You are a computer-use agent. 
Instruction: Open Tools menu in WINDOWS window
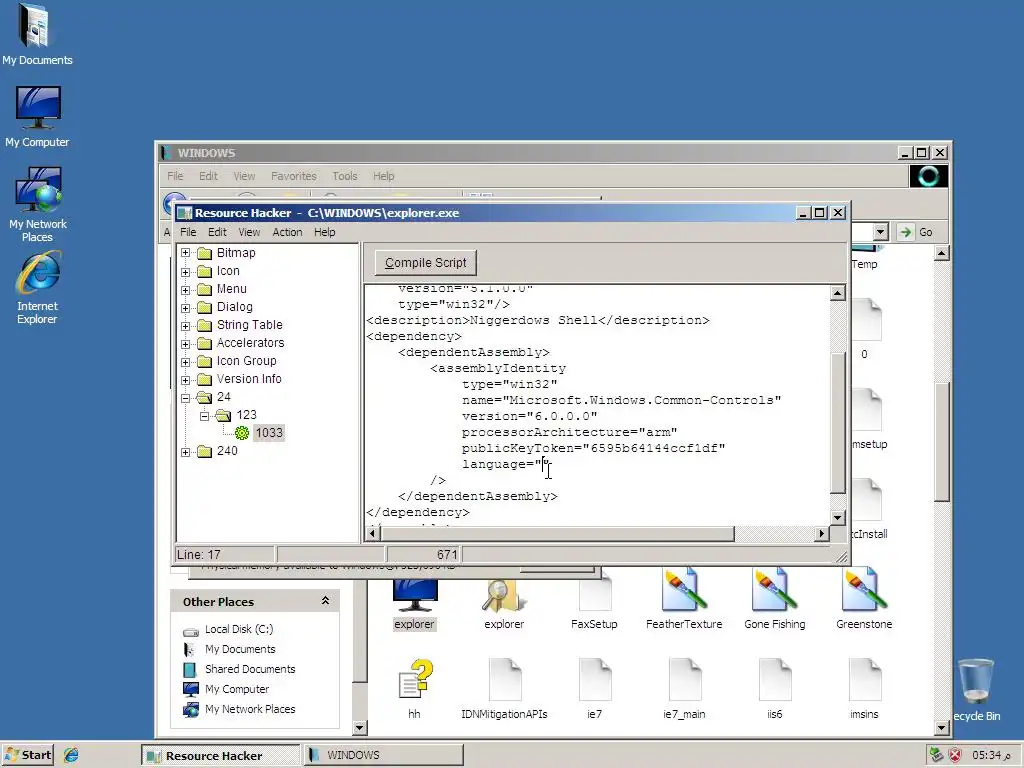click(344, 176)
